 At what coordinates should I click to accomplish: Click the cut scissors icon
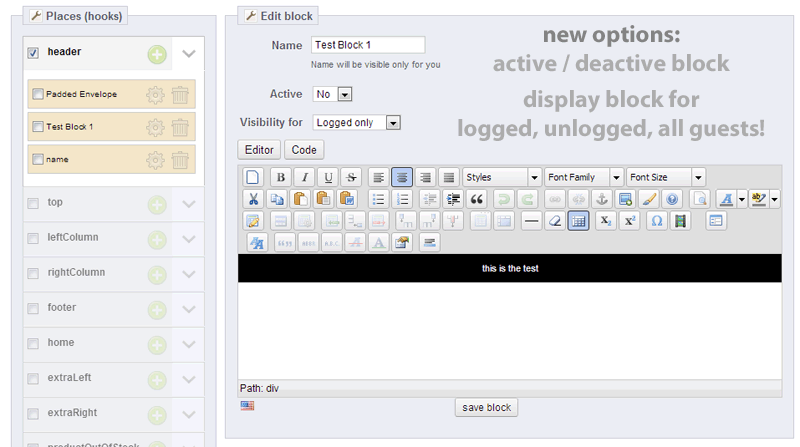254,199
